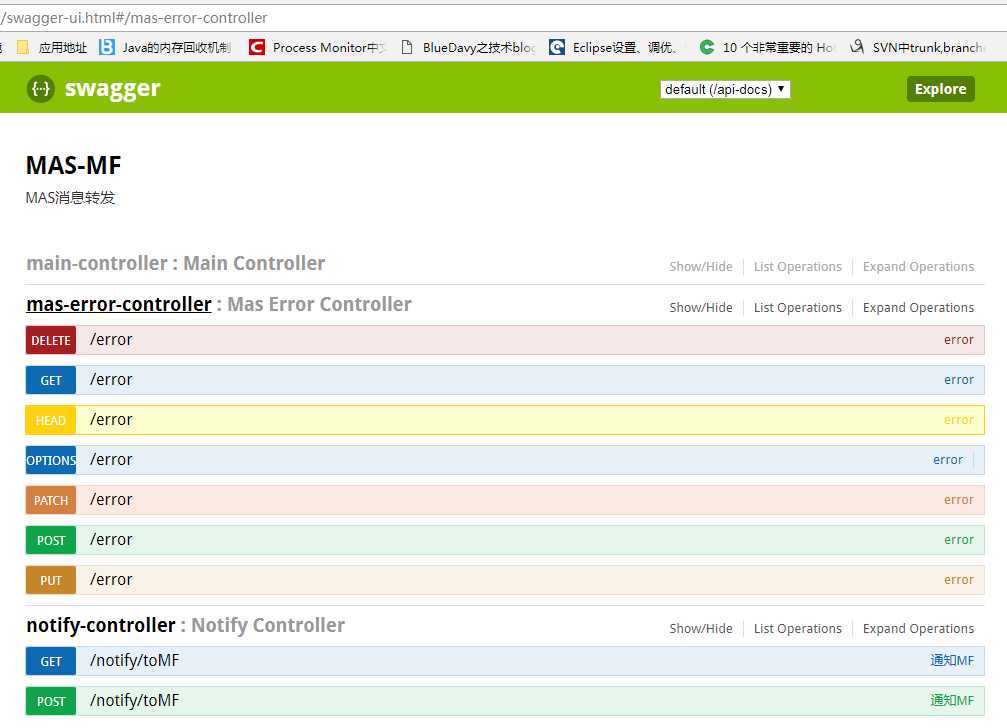Open the BlueDavy之技术blog bookmark
This screenshot has width=1007, height=728.
tap(468, 48)
